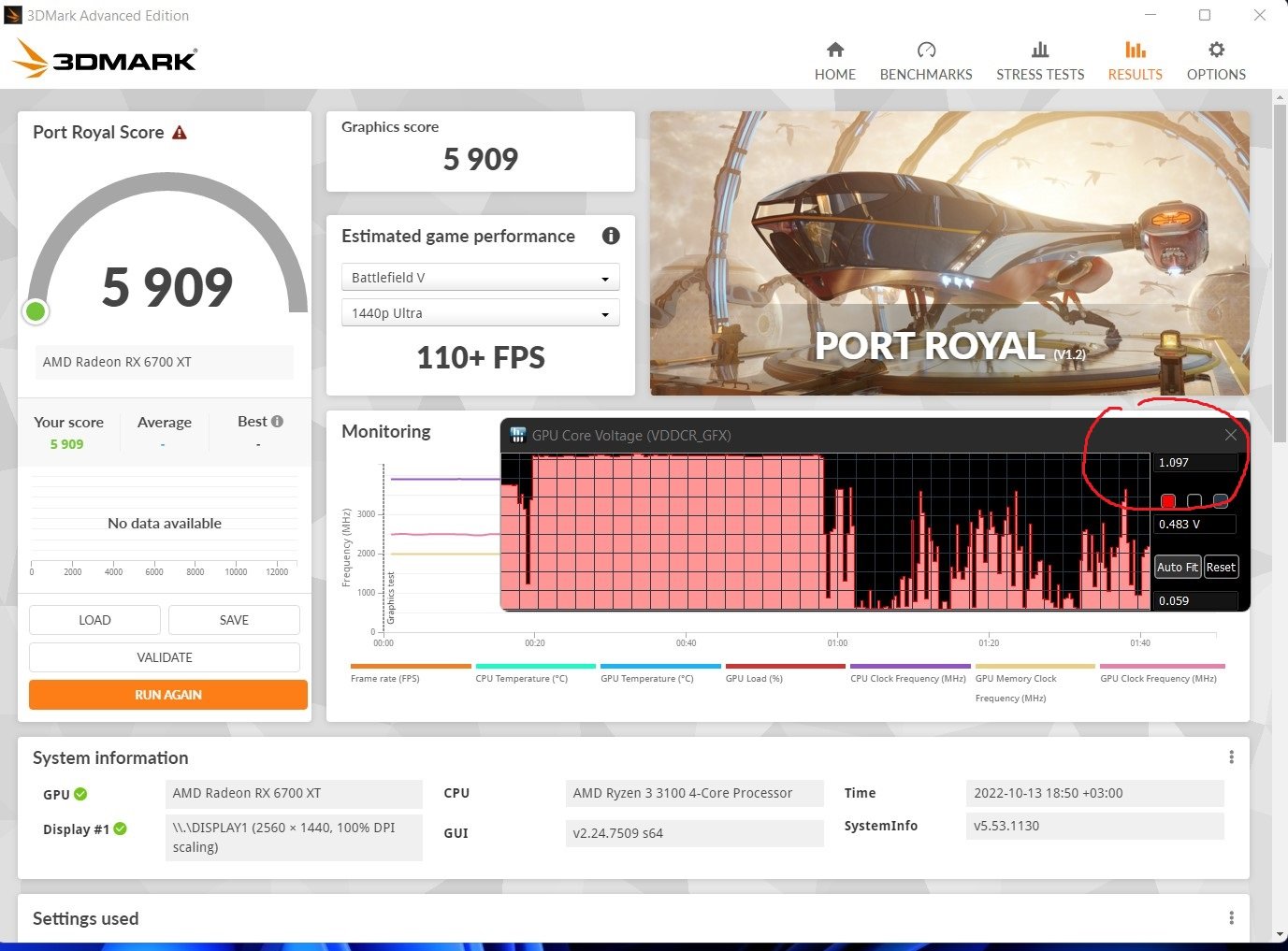The height and width of the screenshot is (951, 1288).
Task: Click the No data available message
Action: (x=165, y=523)
